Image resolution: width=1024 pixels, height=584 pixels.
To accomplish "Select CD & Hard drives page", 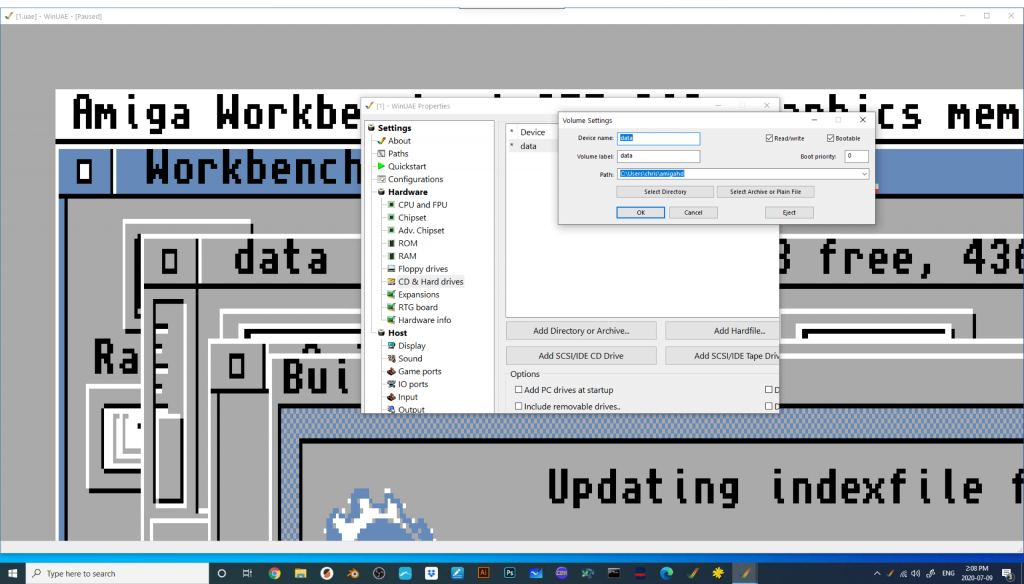I will click(430, 282).
